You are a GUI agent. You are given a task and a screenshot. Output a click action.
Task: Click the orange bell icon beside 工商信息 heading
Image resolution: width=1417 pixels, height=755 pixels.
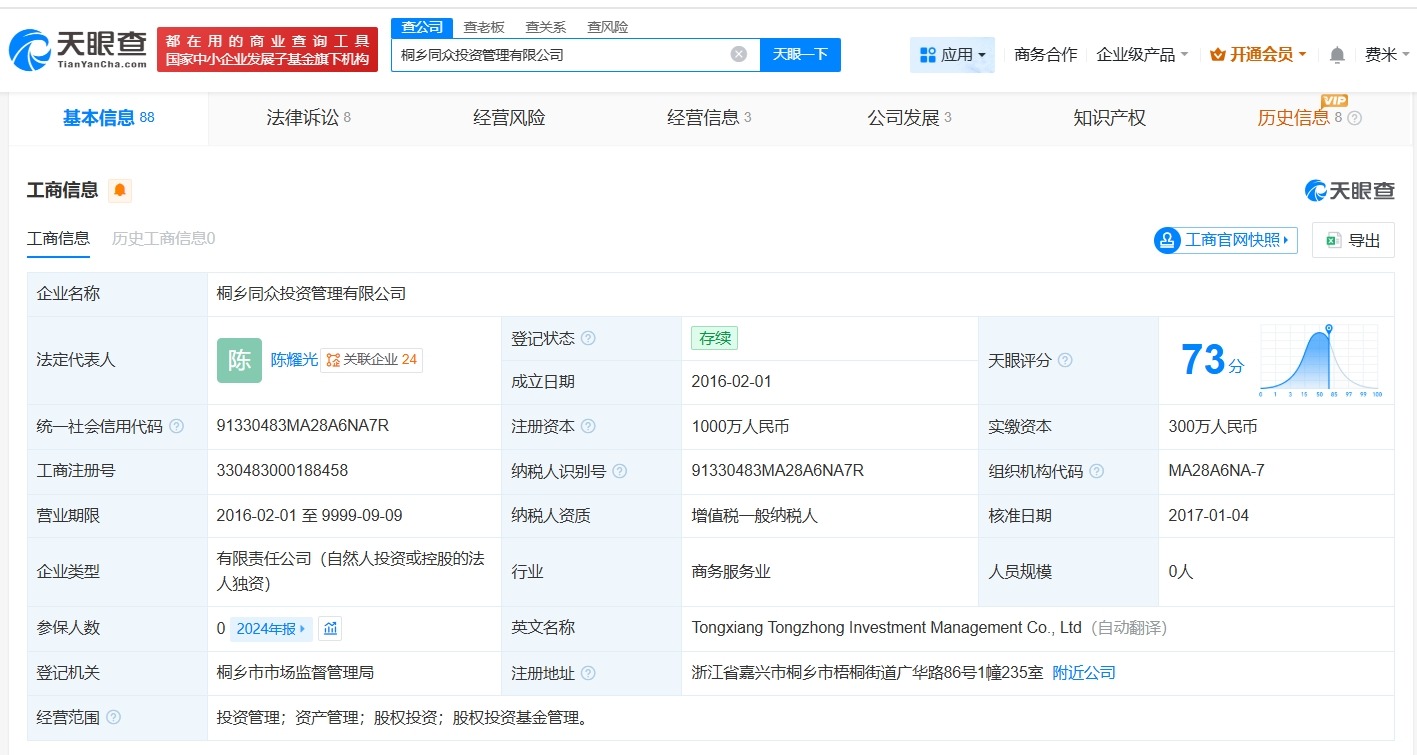(119, 190)
